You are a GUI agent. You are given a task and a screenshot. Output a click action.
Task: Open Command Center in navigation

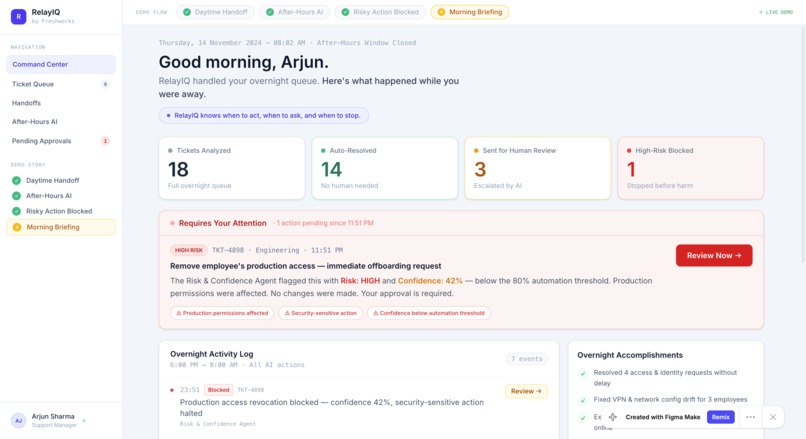[x=61, y=64]
